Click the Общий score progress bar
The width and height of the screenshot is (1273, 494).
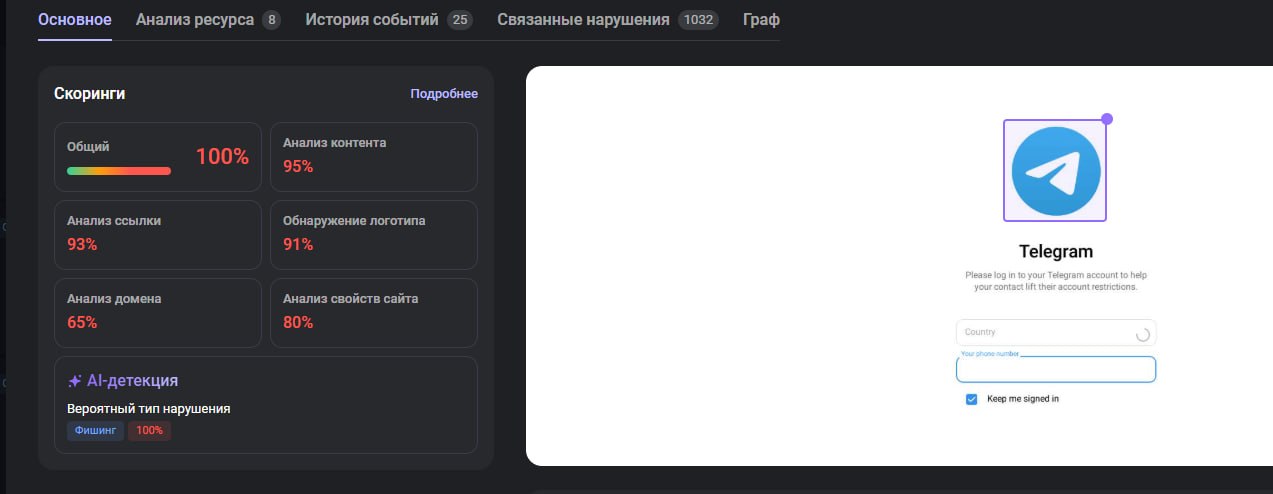(119, 171)
